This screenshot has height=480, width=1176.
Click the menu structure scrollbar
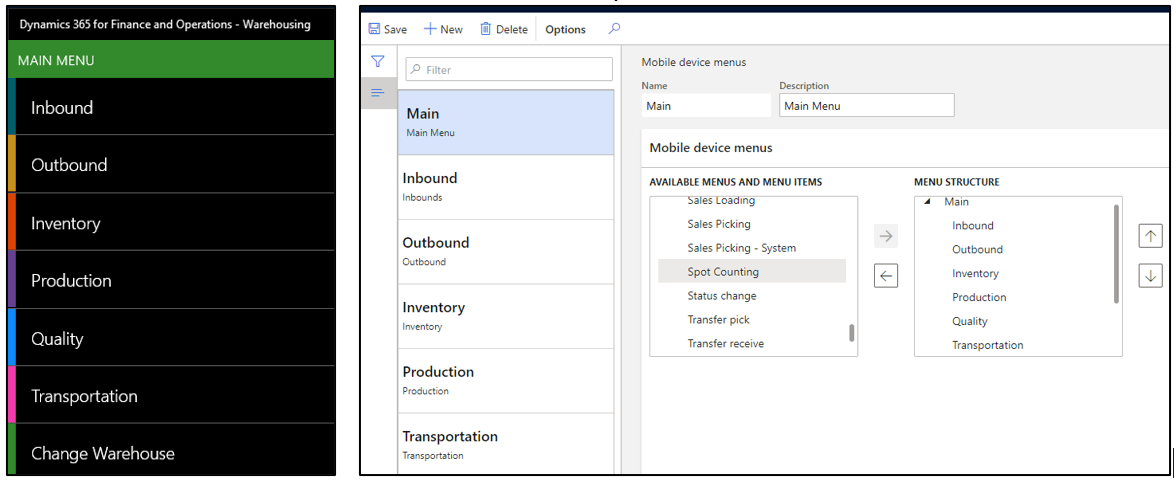point(1116,254)
